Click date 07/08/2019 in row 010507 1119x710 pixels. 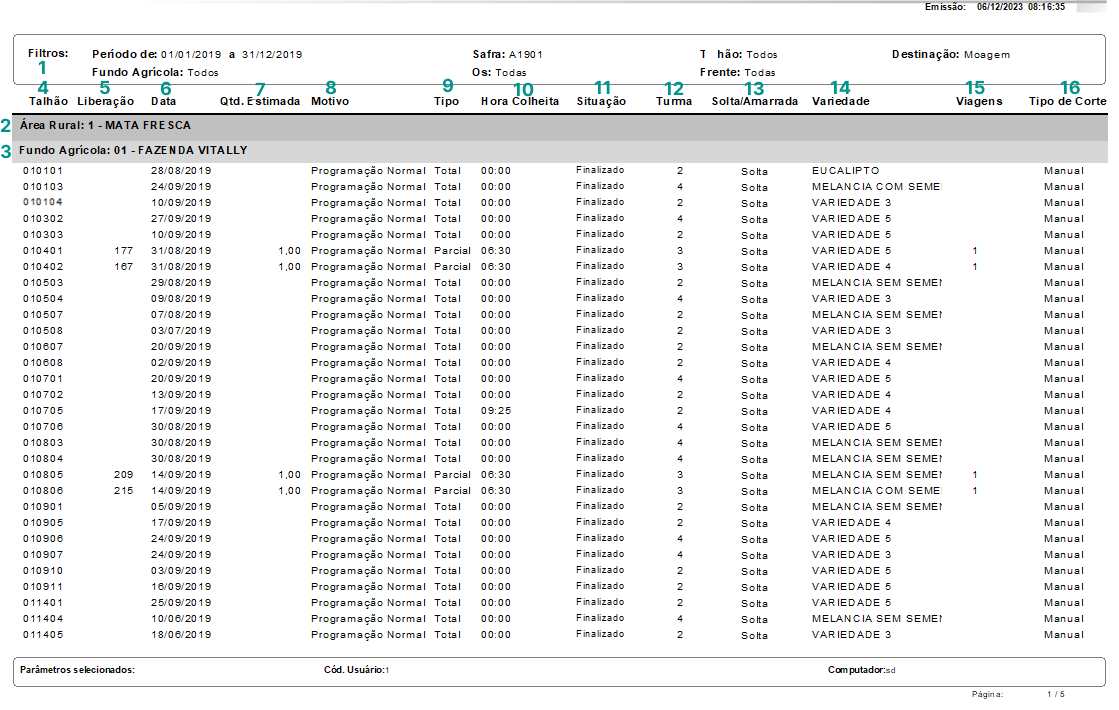(x=181, y=315)
